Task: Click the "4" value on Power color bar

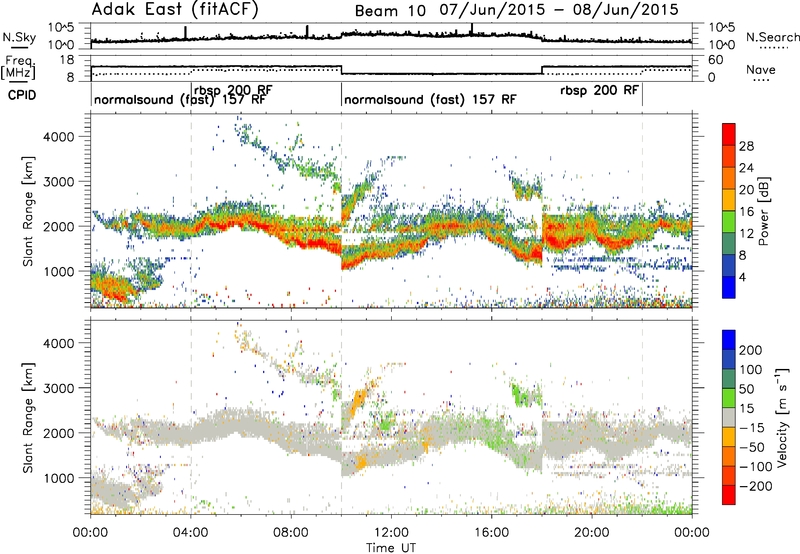Action: [x=743, y=277]
